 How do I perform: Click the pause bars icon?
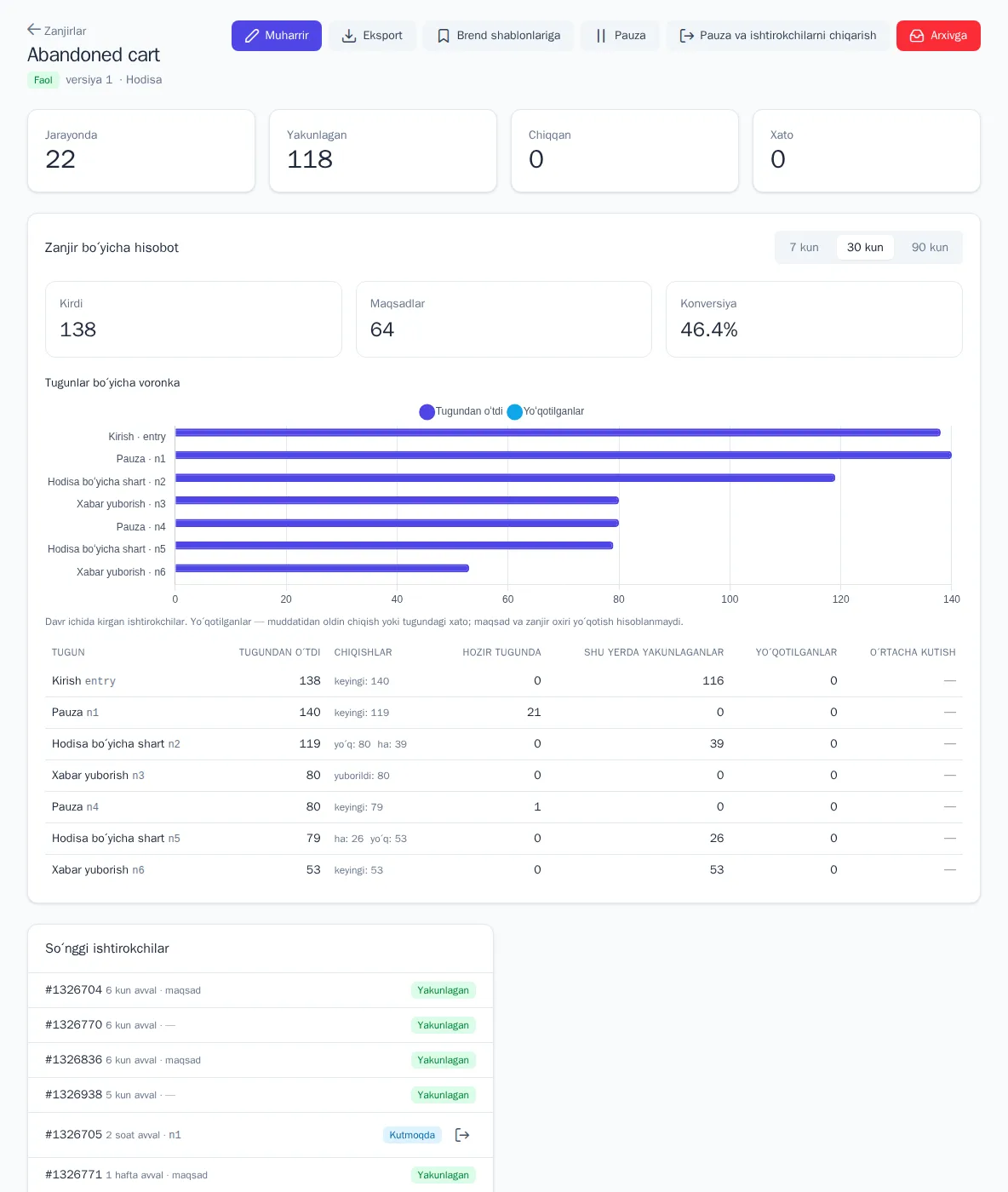601,36
